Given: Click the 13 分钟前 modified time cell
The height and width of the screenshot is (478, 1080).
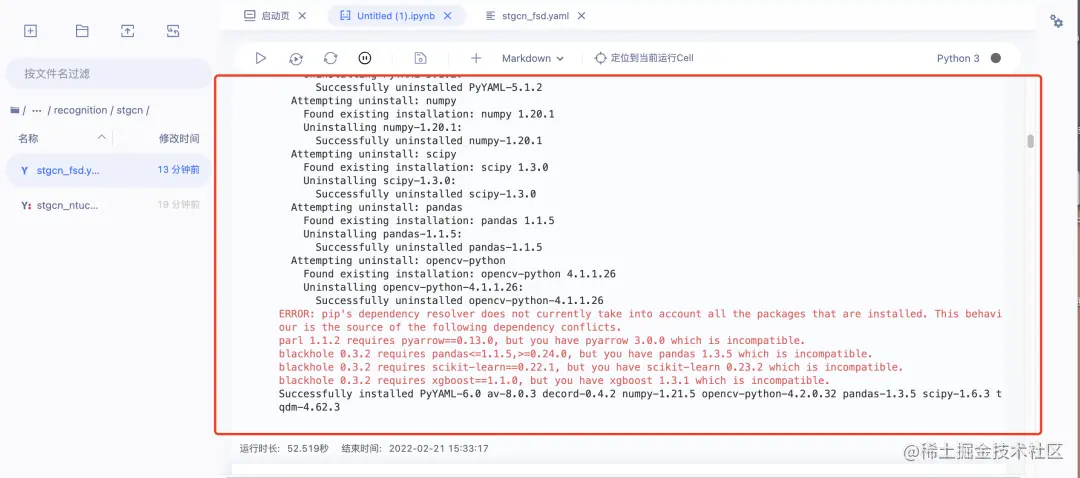Looking at the screenshot, I should pos(178,170).
